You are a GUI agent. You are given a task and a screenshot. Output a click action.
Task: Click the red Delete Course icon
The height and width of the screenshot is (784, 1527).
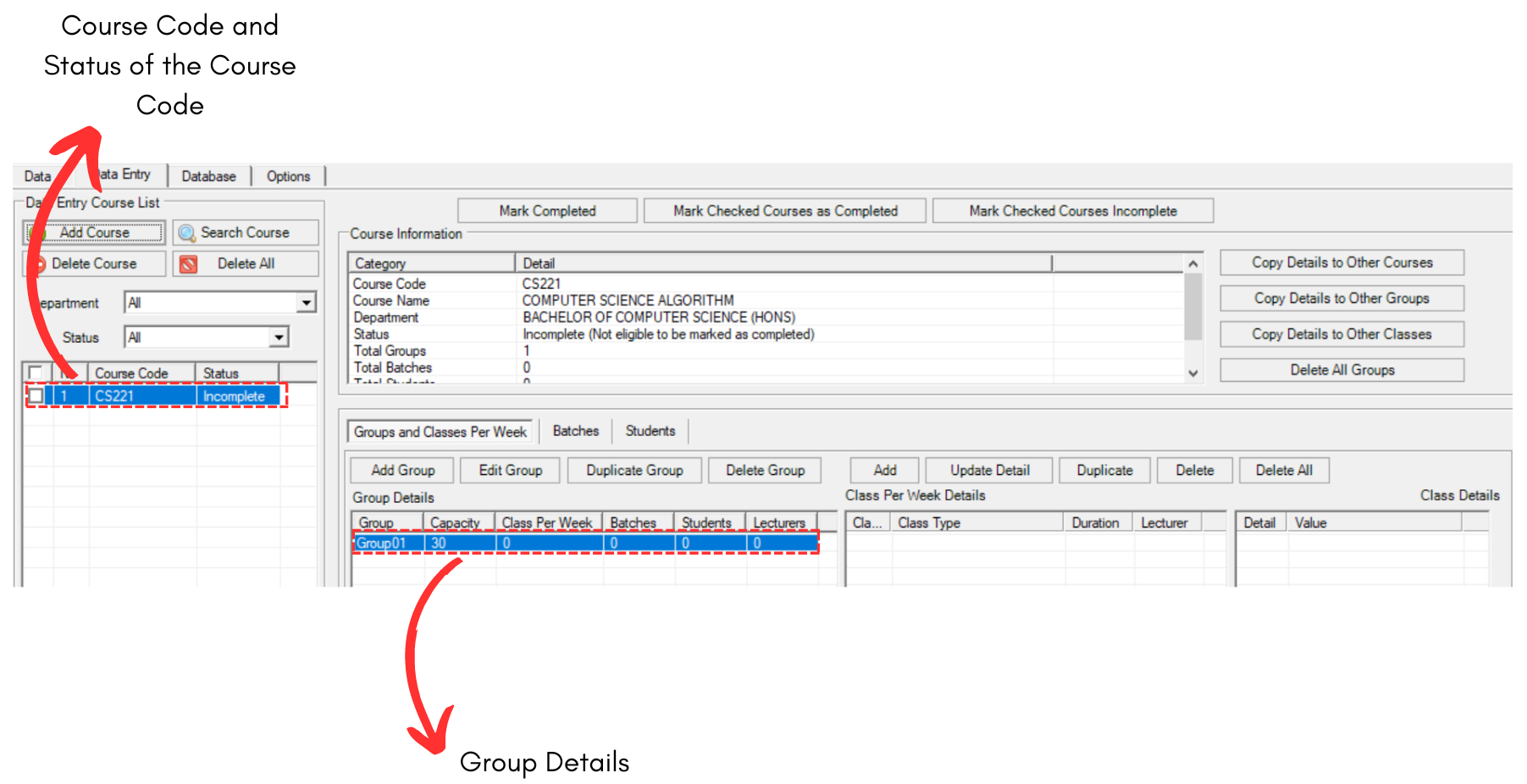click(39, 264)
